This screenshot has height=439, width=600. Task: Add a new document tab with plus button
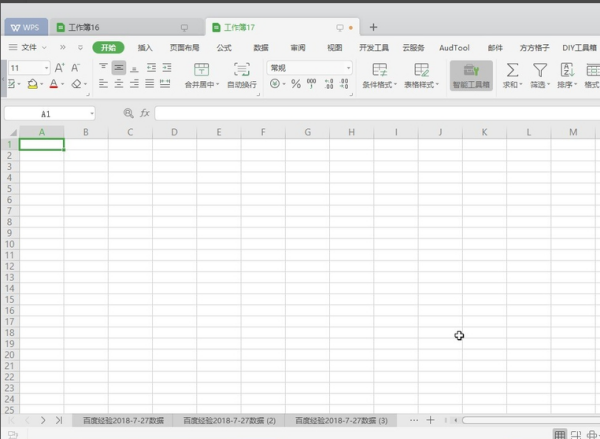373,27
